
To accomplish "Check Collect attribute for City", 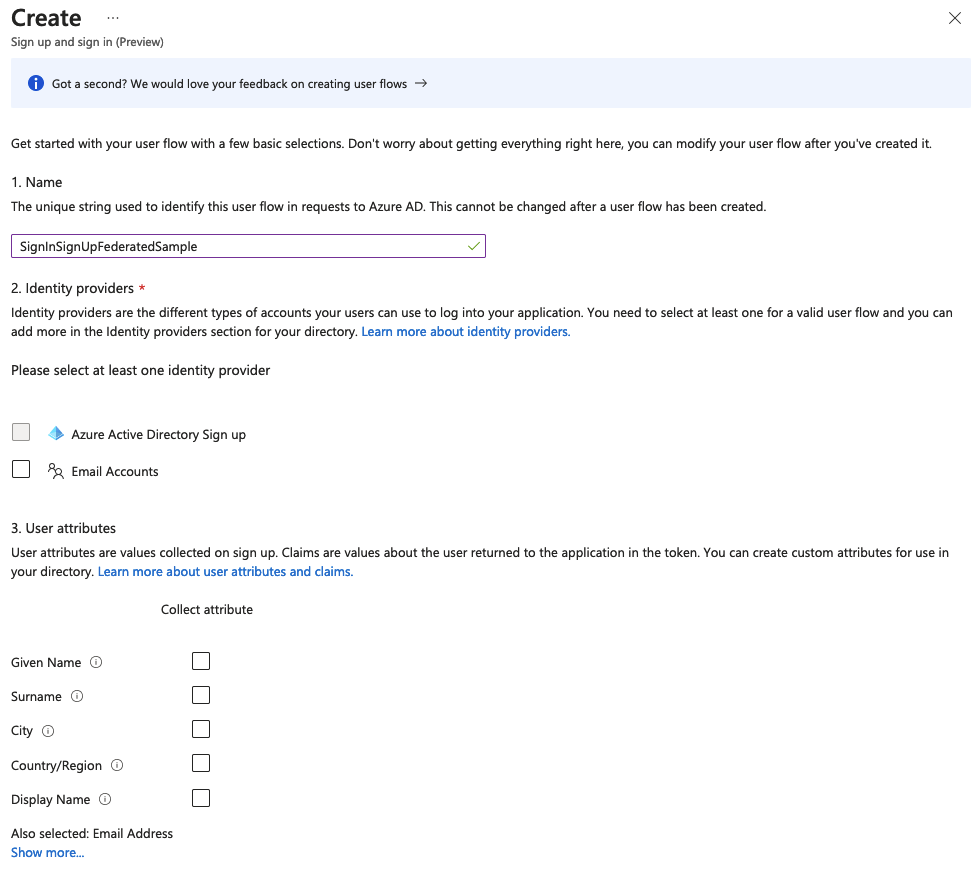I will [x=201, y=729].
